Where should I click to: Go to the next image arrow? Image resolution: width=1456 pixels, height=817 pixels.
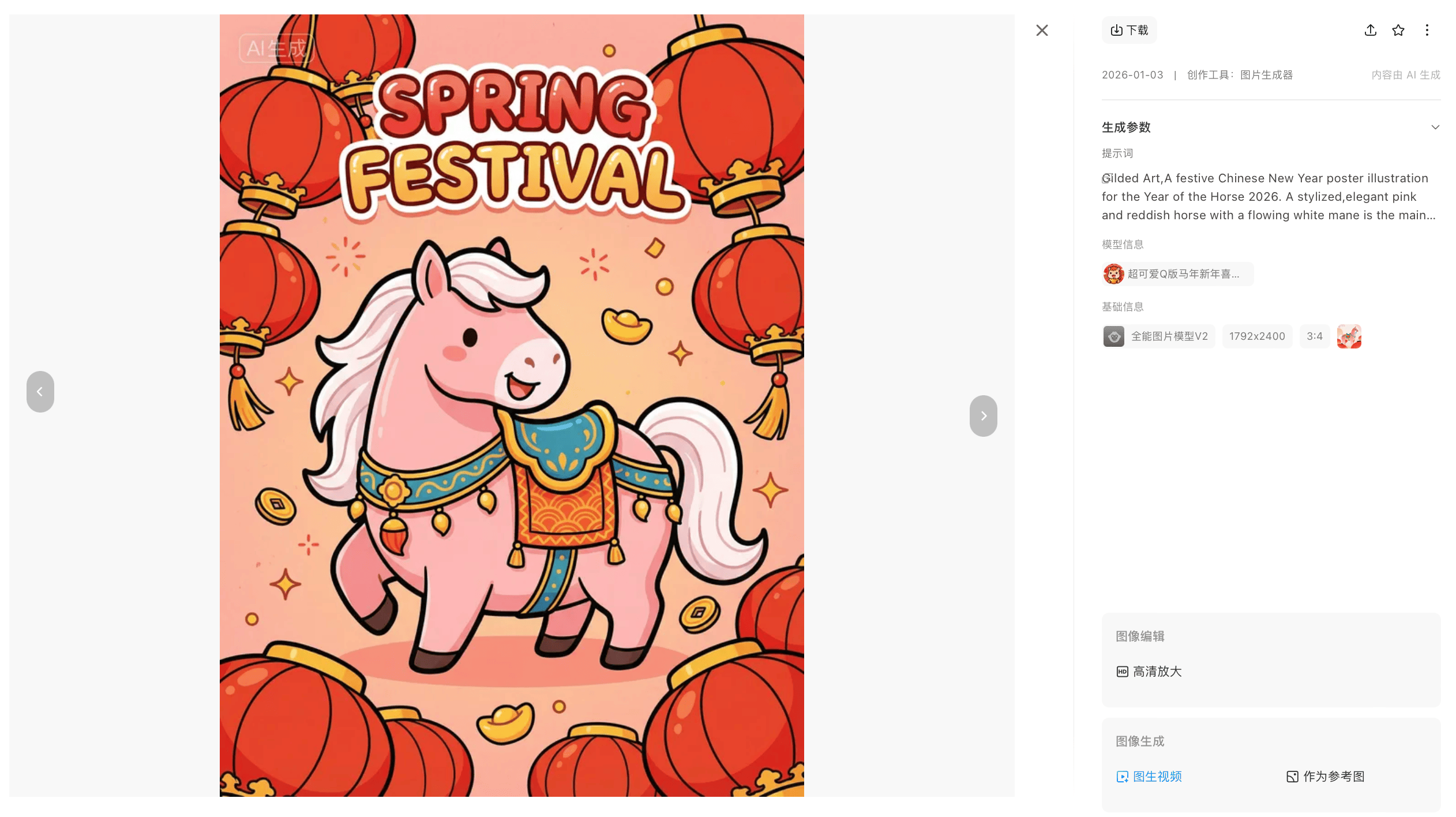tap(984, 416)
